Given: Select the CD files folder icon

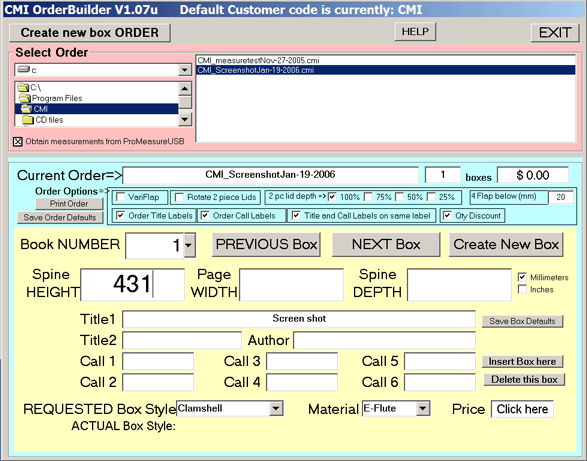Looking at the screenshot, I should pyautogui.click(x=28, y=120).
